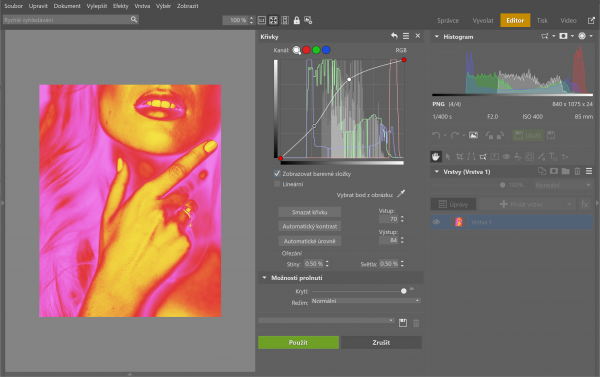Open the Efekty menu
Image resolution: width=600 pixels, height=377 pixels.
[x=121, y=6]
